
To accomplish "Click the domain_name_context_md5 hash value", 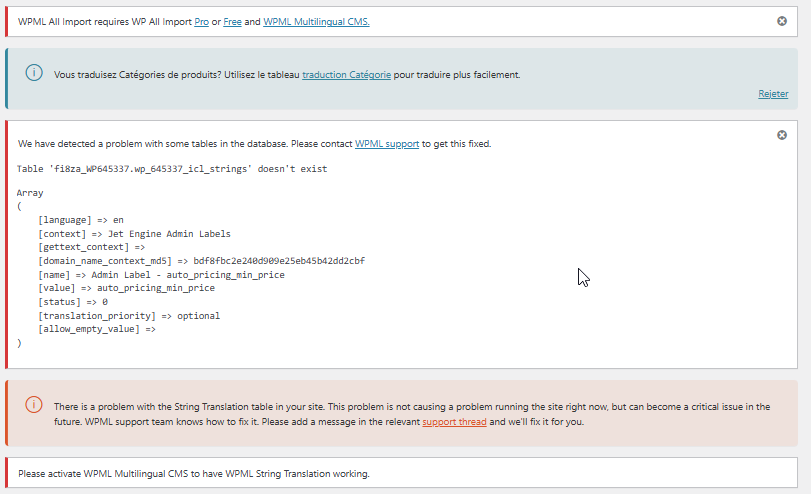I will (279, 261).
